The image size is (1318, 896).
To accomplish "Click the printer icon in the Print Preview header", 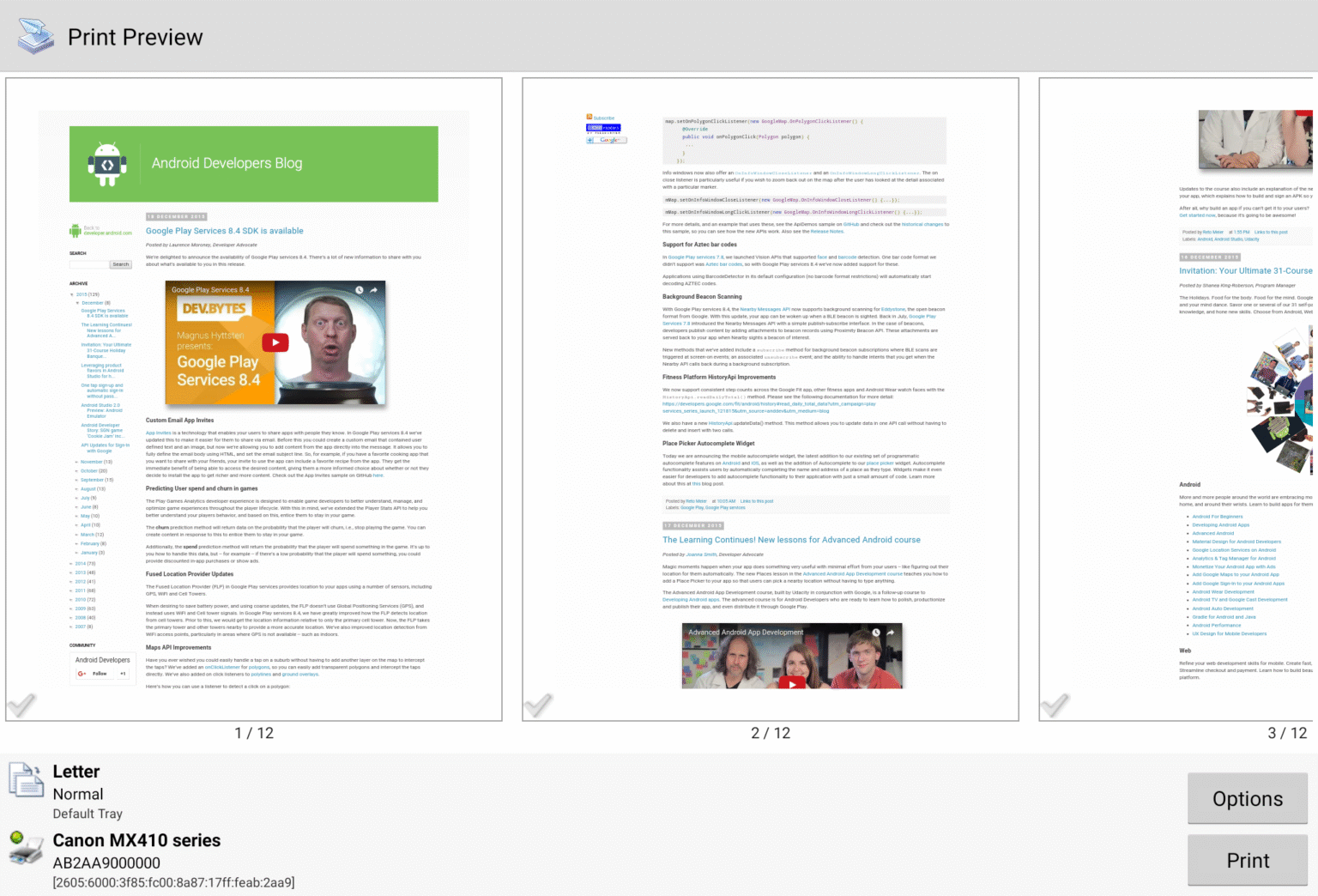I will pos(34,35).
